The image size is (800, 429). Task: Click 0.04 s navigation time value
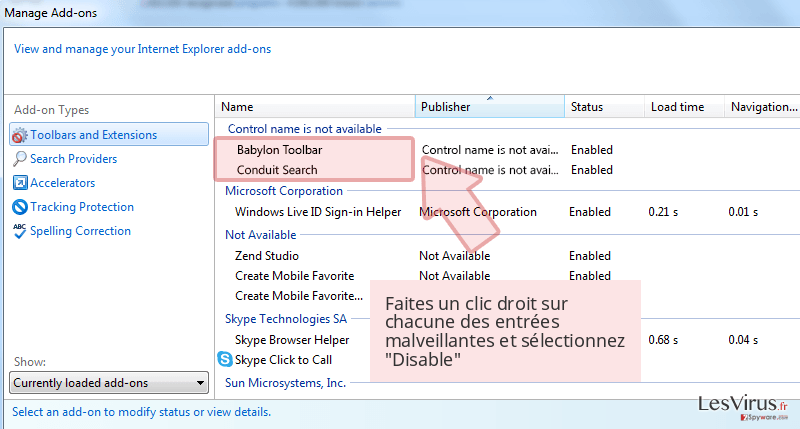coord(743,340)
